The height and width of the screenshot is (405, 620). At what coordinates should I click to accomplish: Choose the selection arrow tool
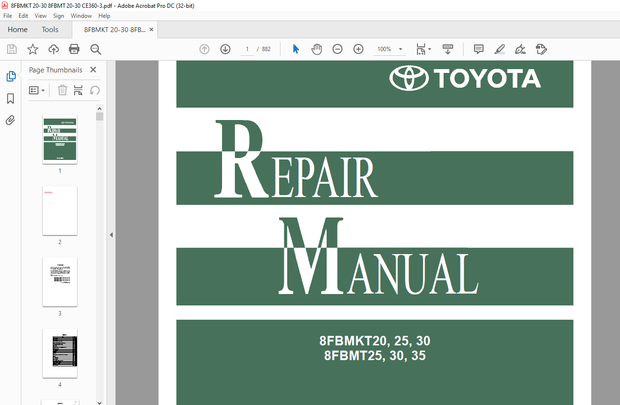tap(296, 49)
